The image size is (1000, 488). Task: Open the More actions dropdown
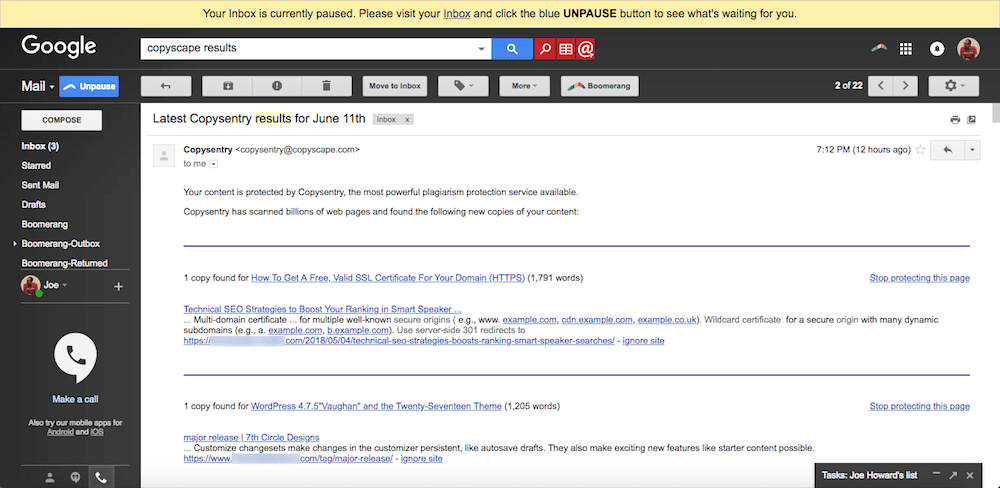[524, 86]
